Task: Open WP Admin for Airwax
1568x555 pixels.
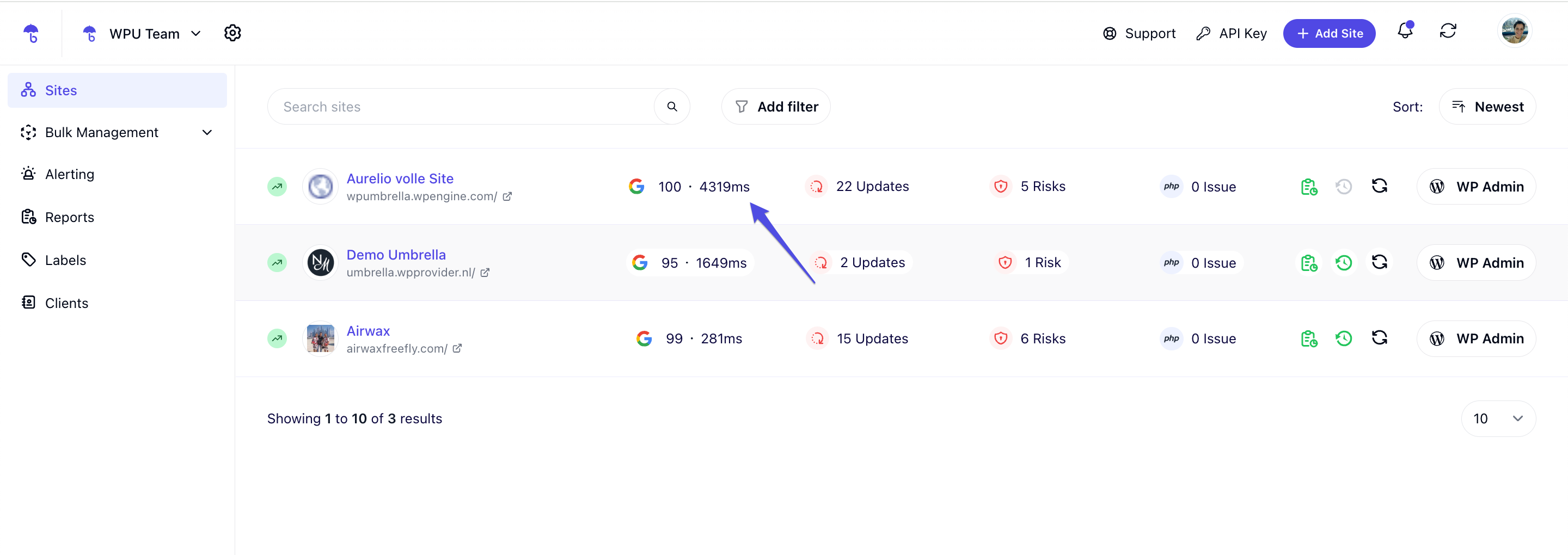Action: click(x=1476, y=339)
